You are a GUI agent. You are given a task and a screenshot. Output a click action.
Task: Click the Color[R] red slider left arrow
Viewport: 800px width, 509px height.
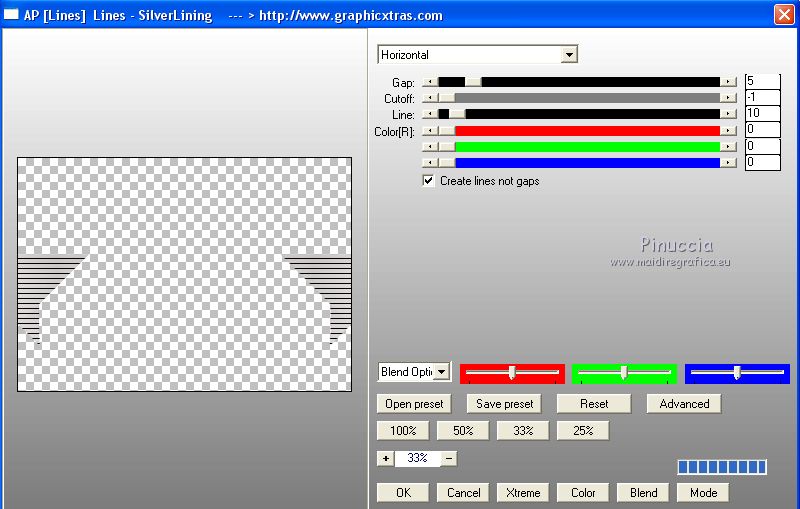pos(430,131)
